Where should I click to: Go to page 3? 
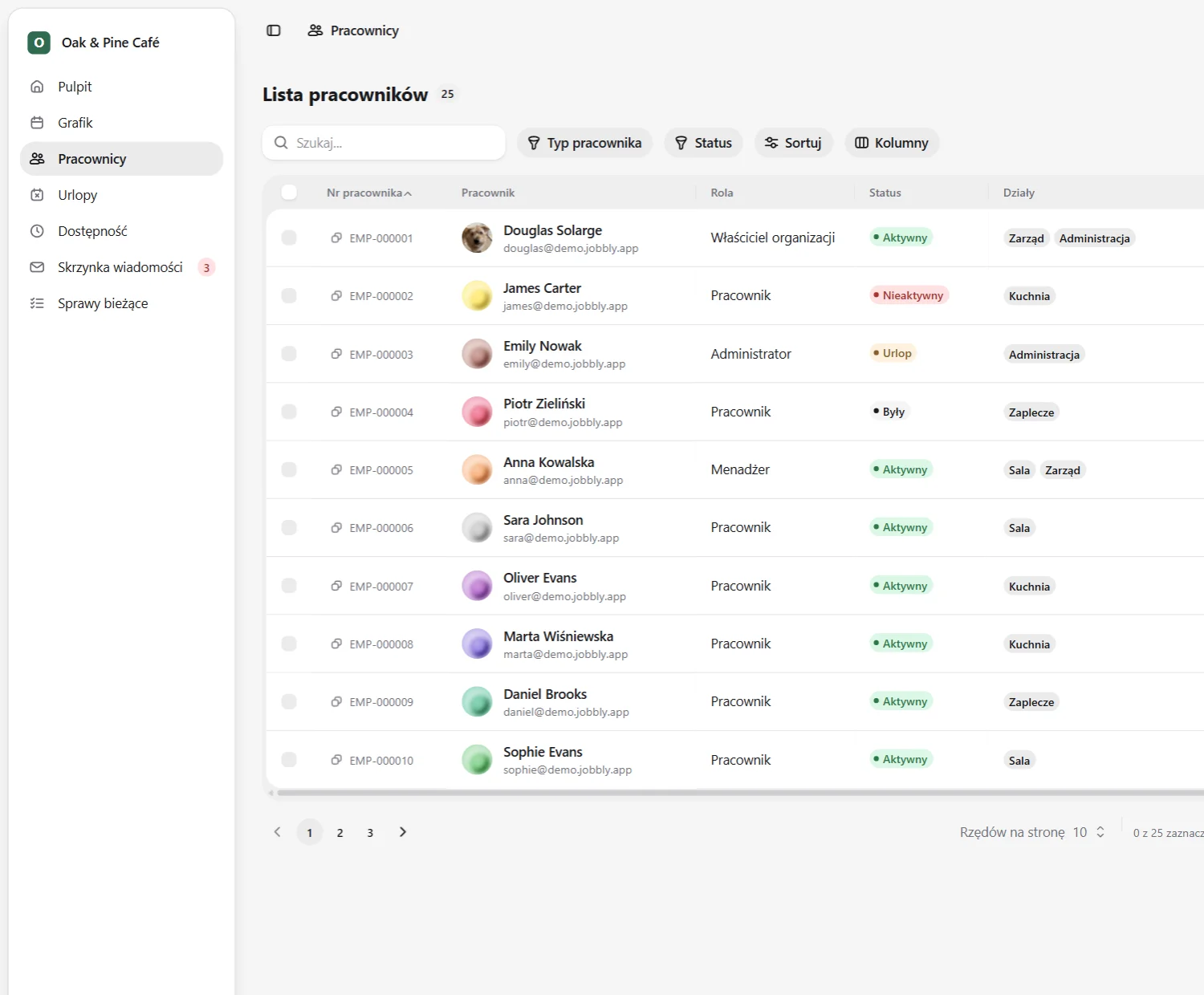click(x=370, y=832)
